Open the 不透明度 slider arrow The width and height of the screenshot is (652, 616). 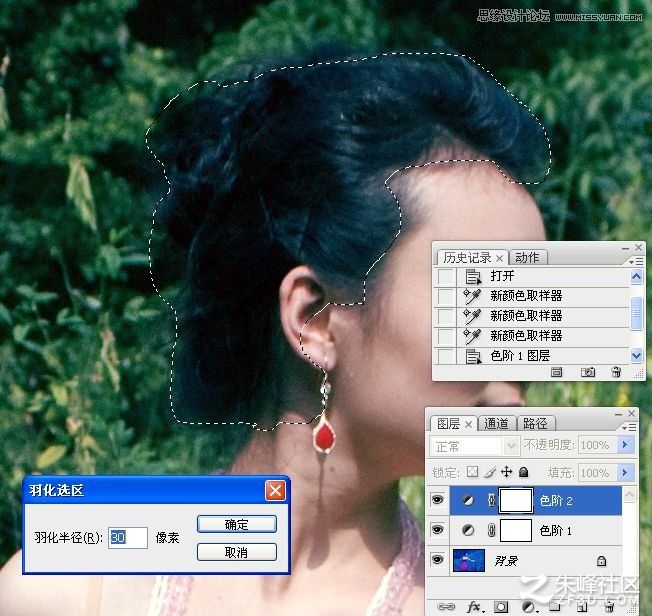tap(625, 445)
